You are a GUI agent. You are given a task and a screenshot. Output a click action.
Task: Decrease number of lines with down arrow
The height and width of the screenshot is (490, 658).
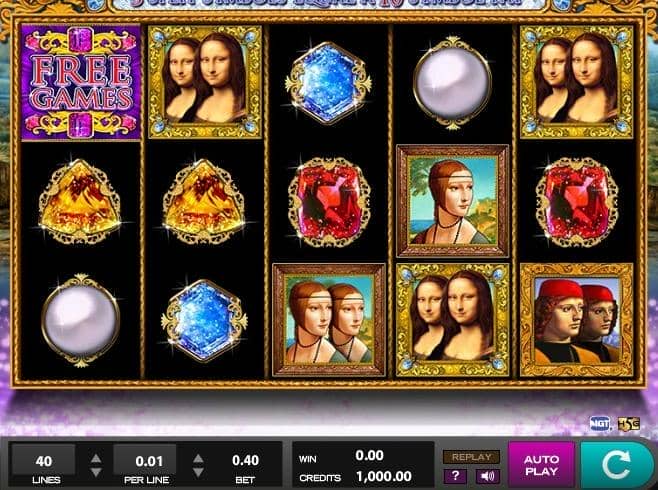tap(96, 472)
